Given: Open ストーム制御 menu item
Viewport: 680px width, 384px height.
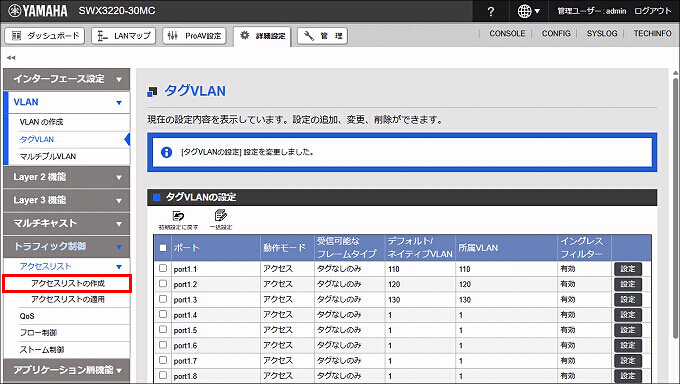Looking at the screenshot, I should pyautogui.click(x=42, y=350).
